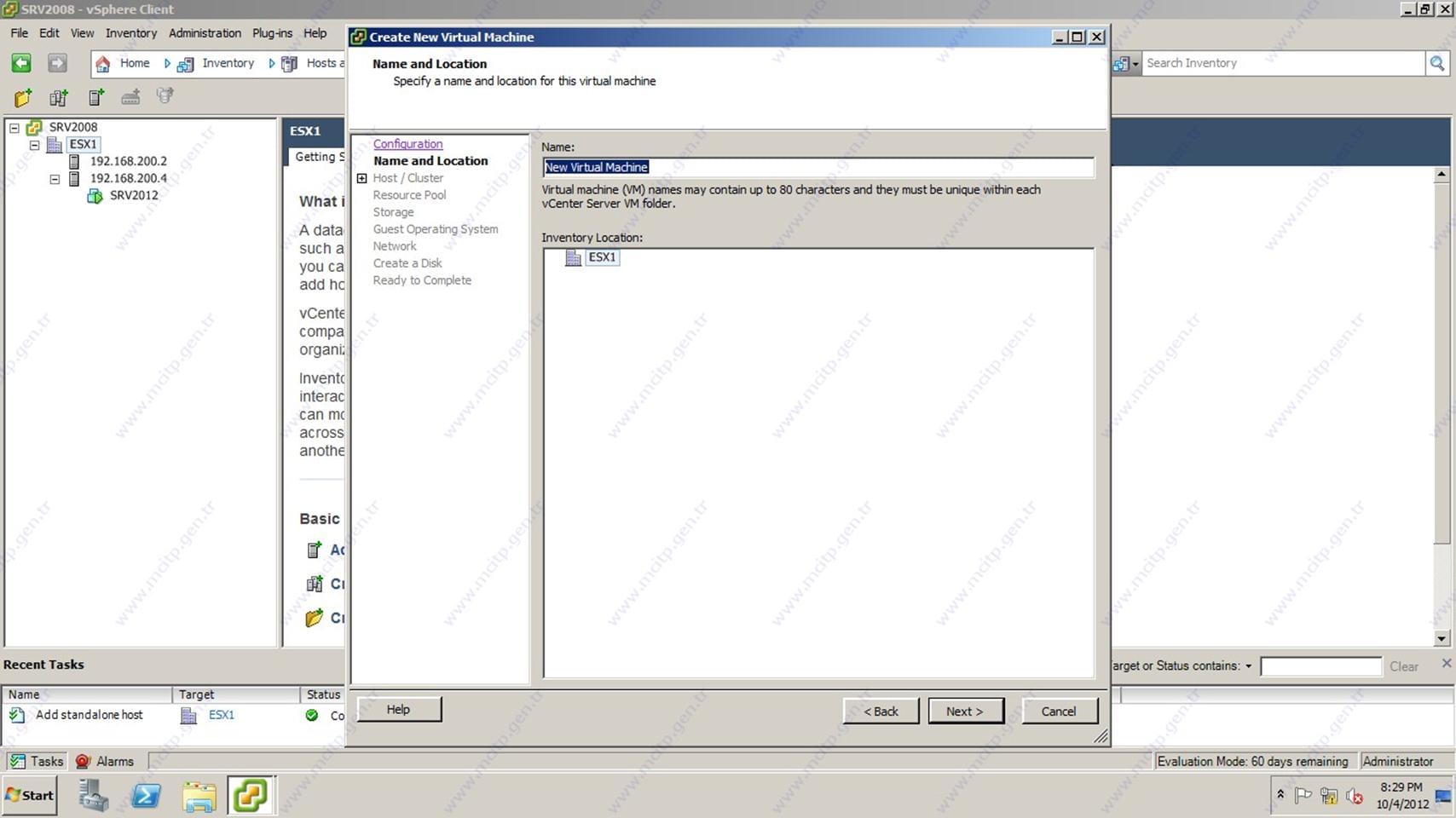This screenshot has height=818, width=1456.
Task: Click the Tasks status bar button
Action: pyautogui.click(x=35, y=762)
